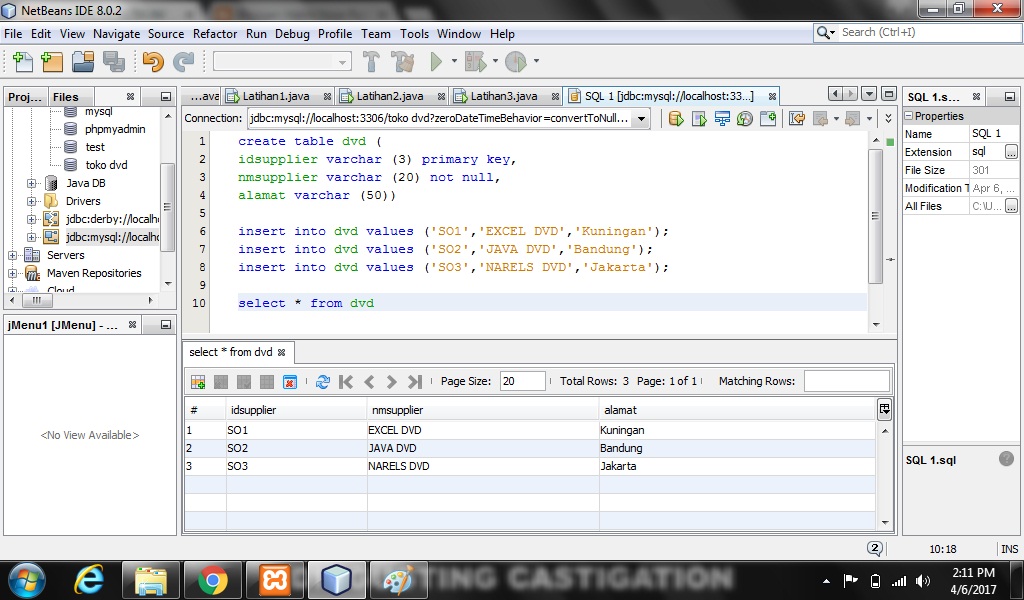Expand the jdbc:derby connection node

(x=31, y=219)
